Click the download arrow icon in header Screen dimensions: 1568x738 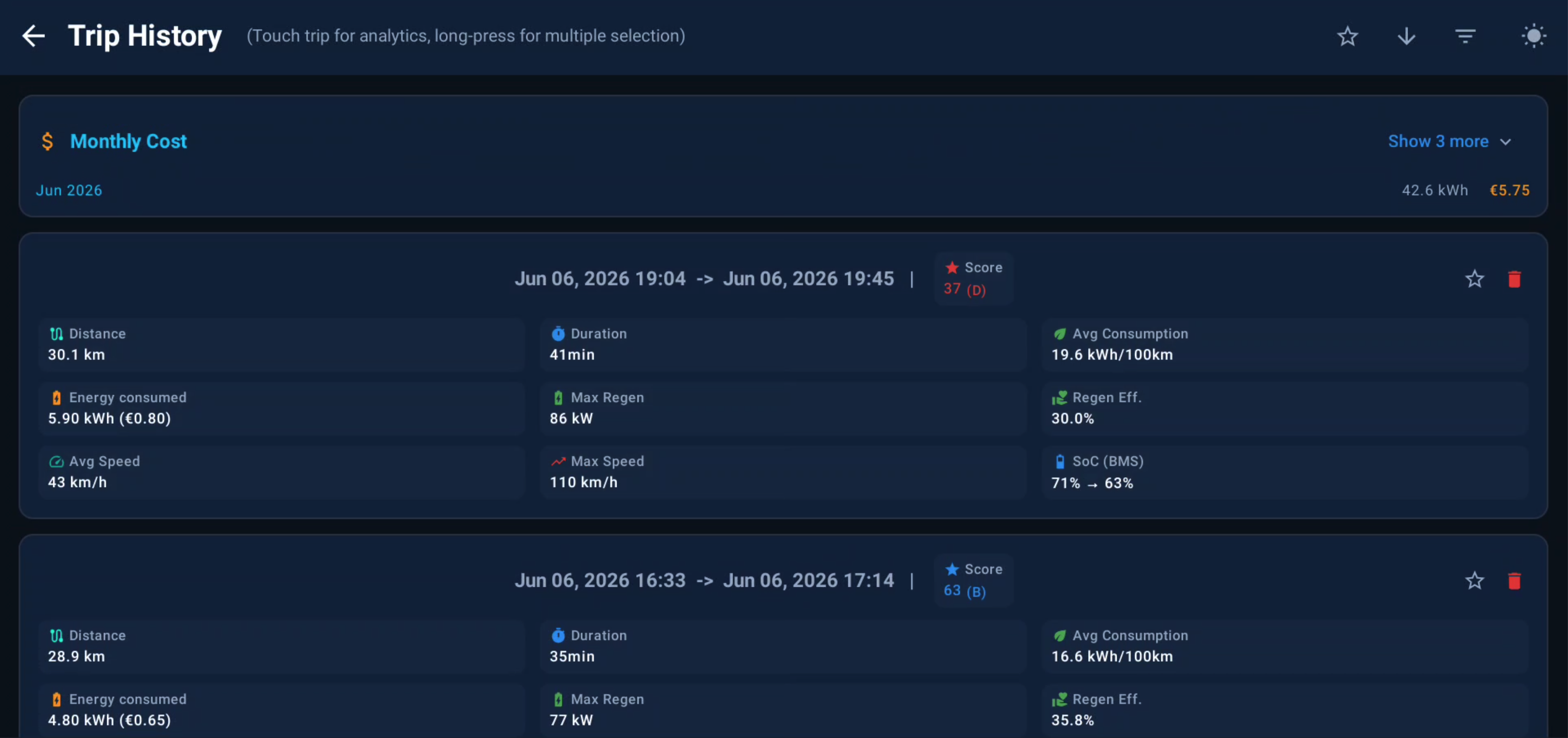(1407, 36)
